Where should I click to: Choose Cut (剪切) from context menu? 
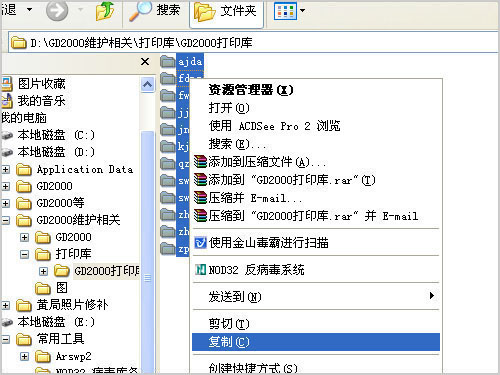coord(229,324)
